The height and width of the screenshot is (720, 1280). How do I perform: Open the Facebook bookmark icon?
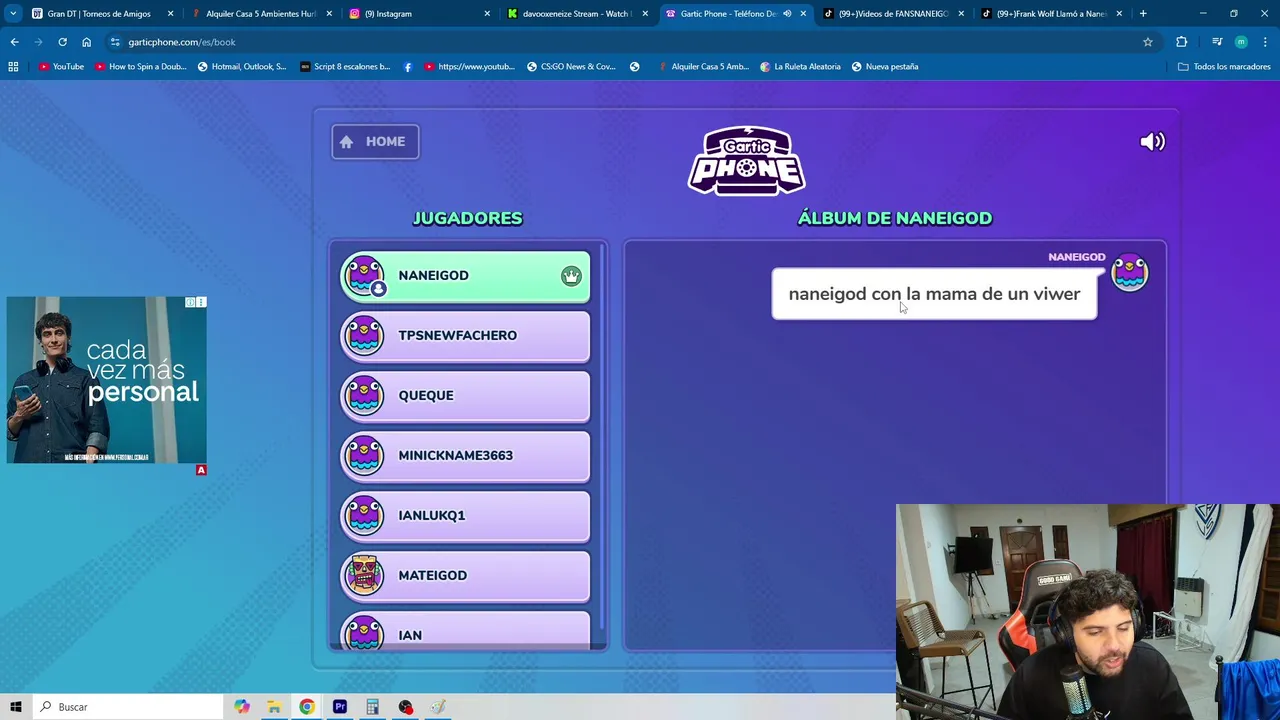[408, 67]
